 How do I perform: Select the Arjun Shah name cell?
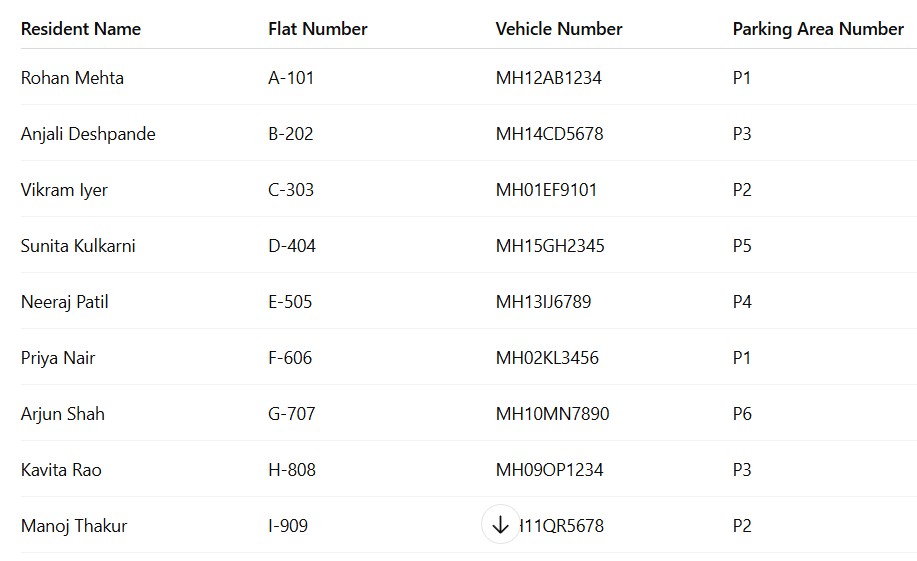point(63,414)
